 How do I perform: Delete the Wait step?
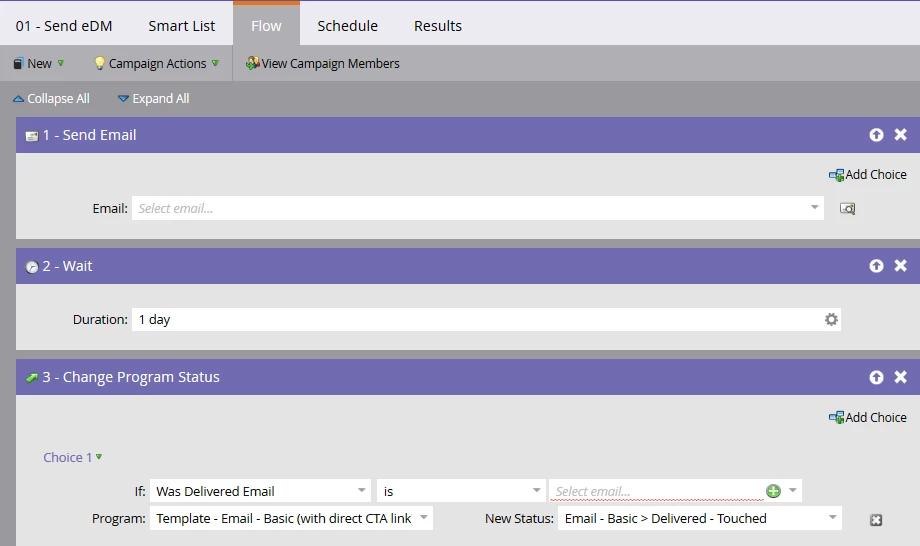(900, 265)
